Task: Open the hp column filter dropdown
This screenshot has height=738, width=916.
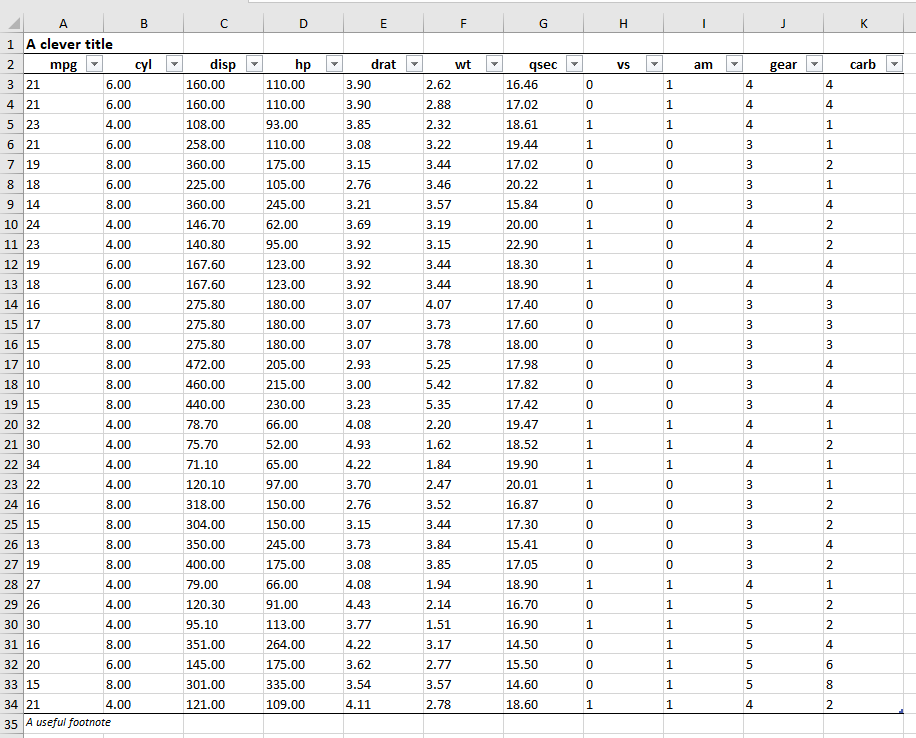Action: point(334,64)
